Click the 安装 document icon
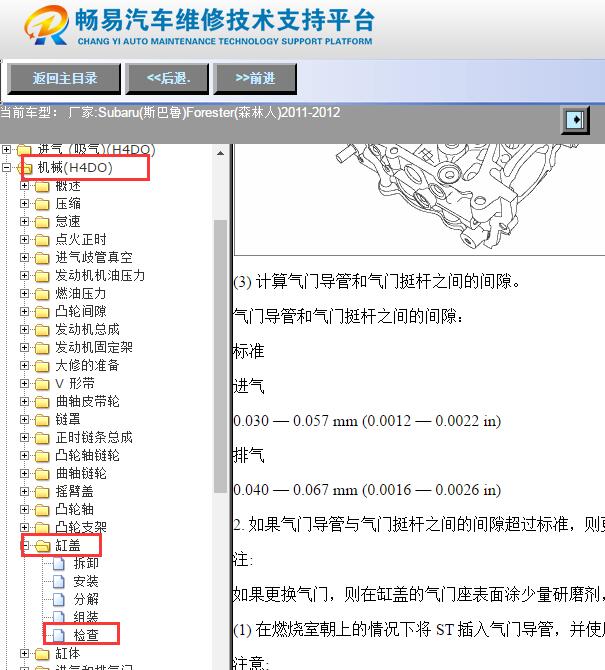 tap(59, 582)
